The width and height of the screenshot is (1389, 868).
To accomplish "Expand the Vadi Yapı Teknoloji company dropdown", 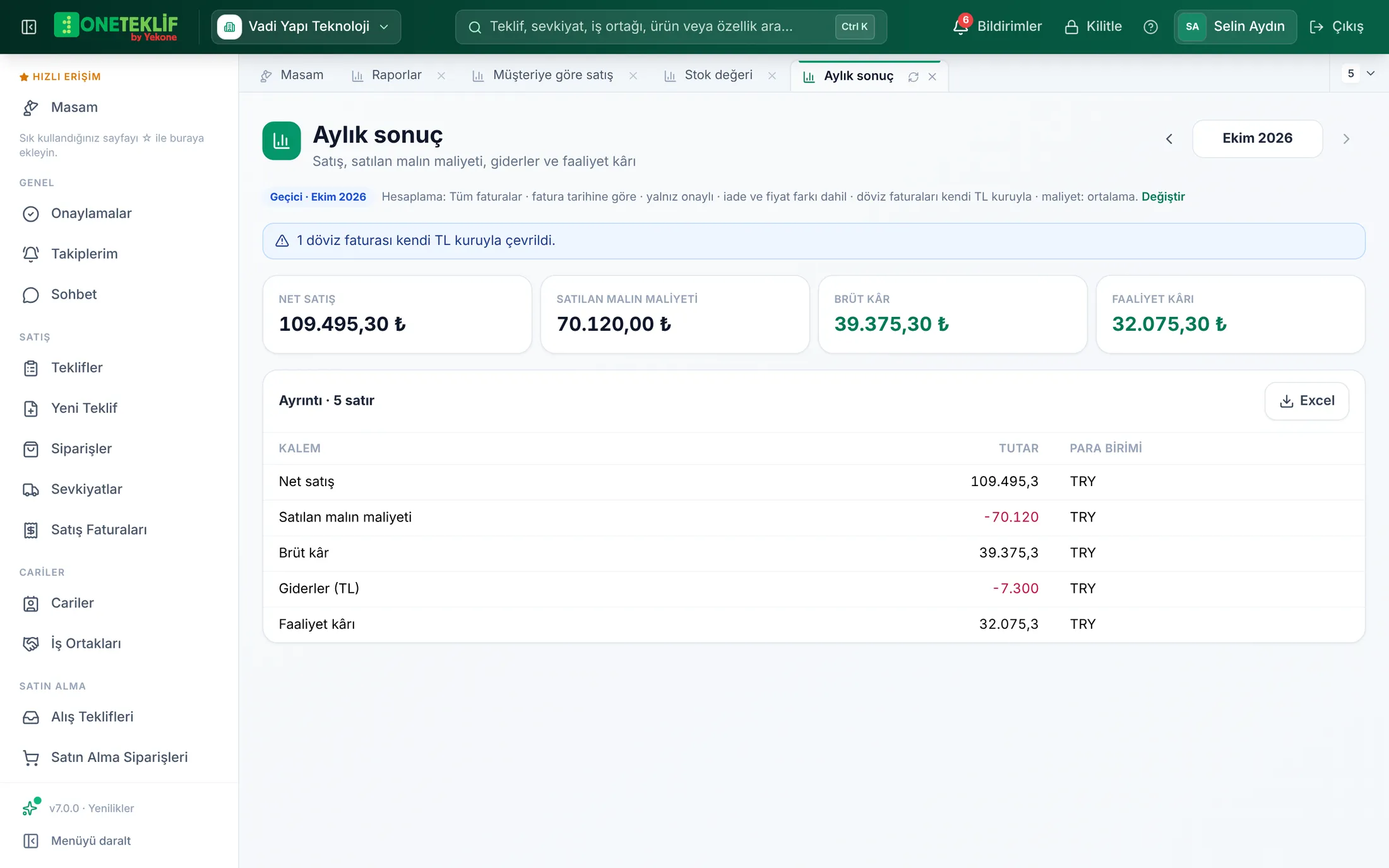I will point(306,27).
